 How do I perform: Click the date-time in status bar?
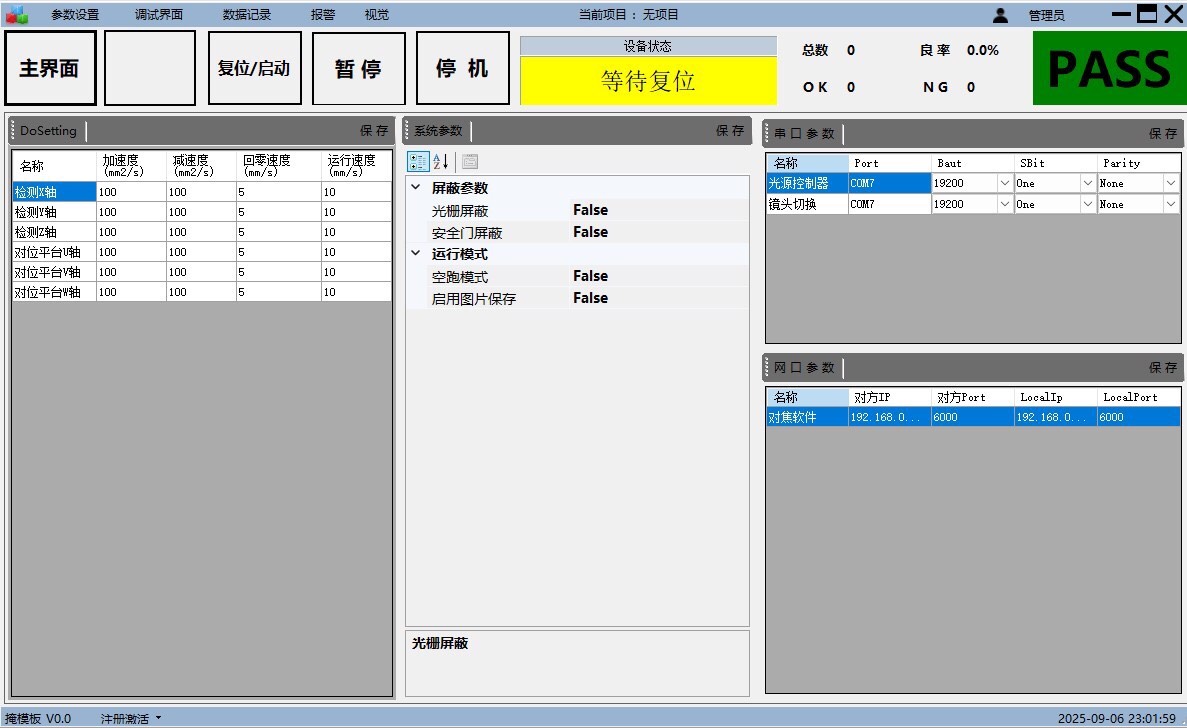1117,718
